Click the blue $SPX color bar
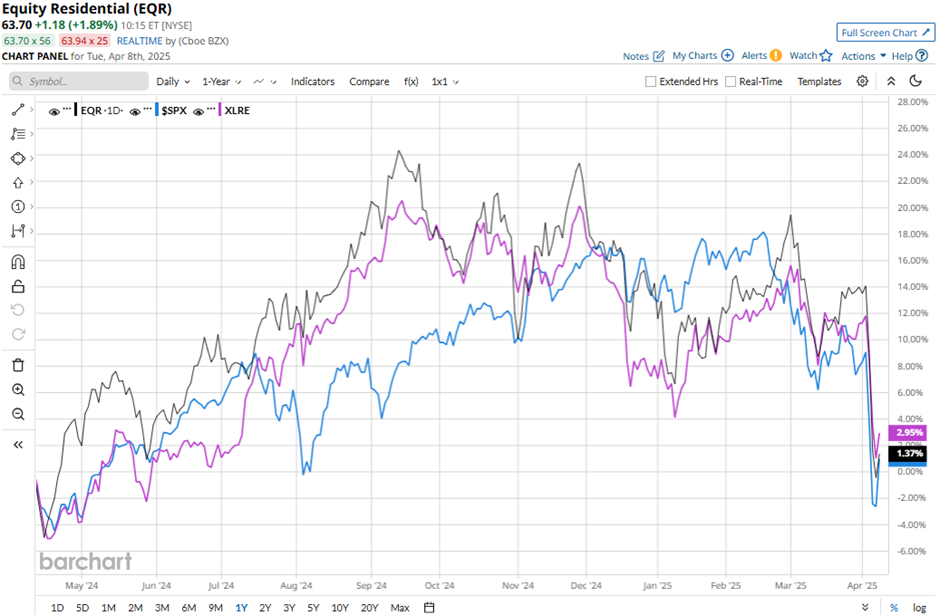940x615 pixels. click(156, 110)
